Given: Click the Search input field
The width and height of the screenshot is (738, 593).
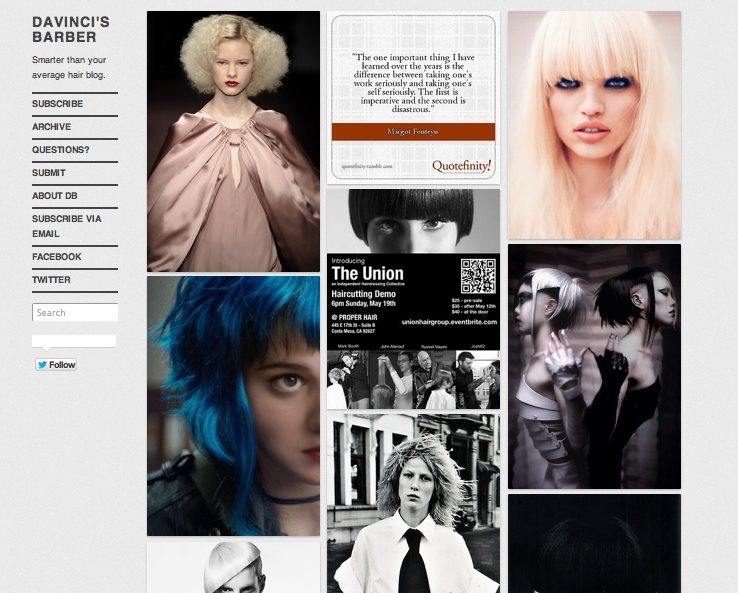Looking at the screenshot, I should 75,313.
